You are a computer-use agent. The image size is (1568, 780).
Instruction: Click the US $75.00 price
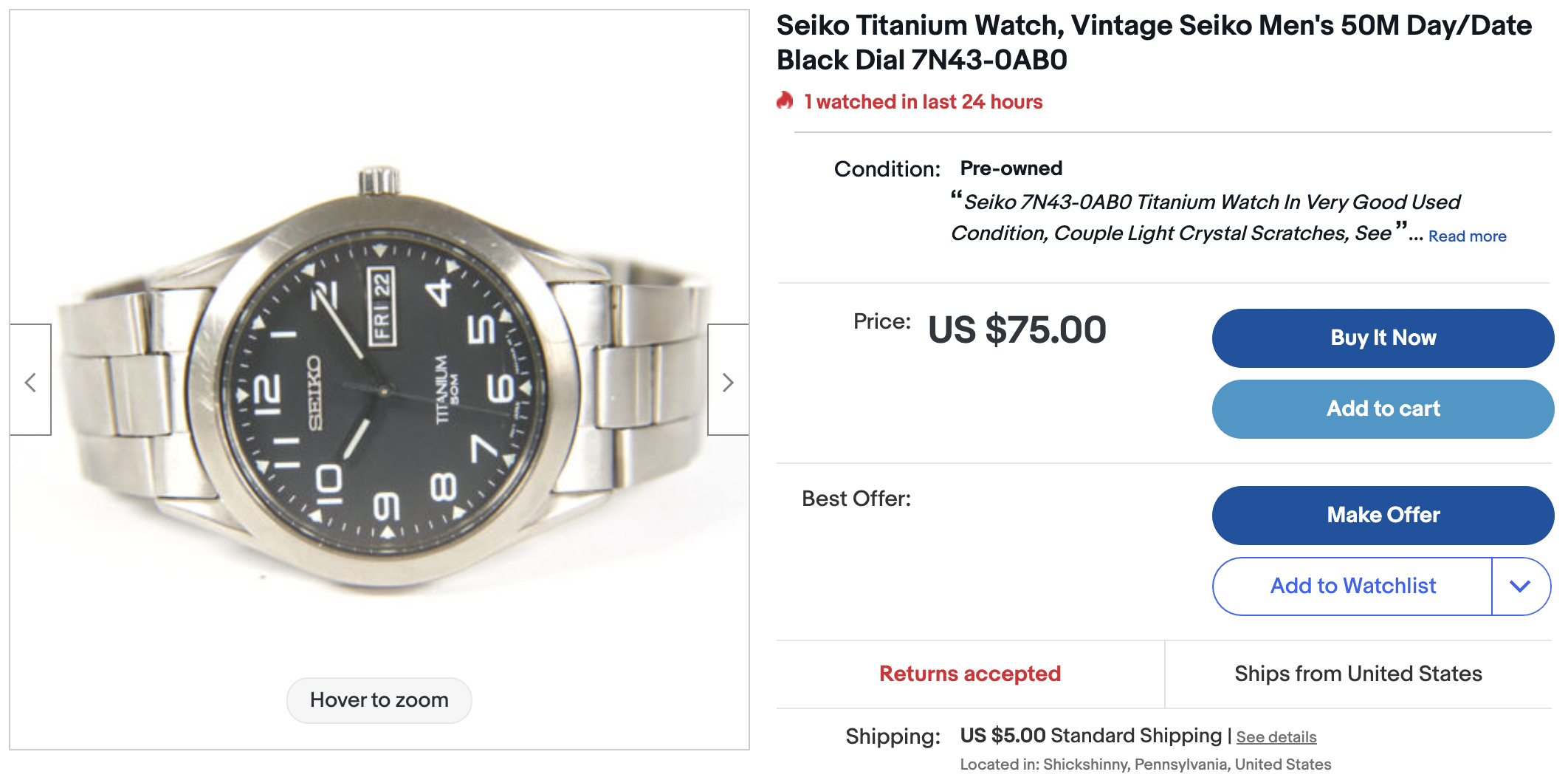click(x=1017, y=330)
